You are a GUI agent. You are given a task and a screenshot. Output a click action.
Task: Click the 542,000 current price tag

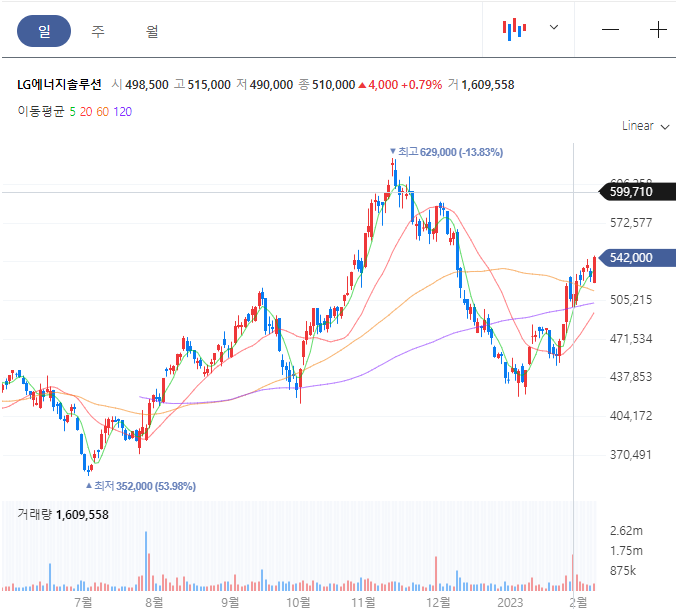click(x=637, y=258)
